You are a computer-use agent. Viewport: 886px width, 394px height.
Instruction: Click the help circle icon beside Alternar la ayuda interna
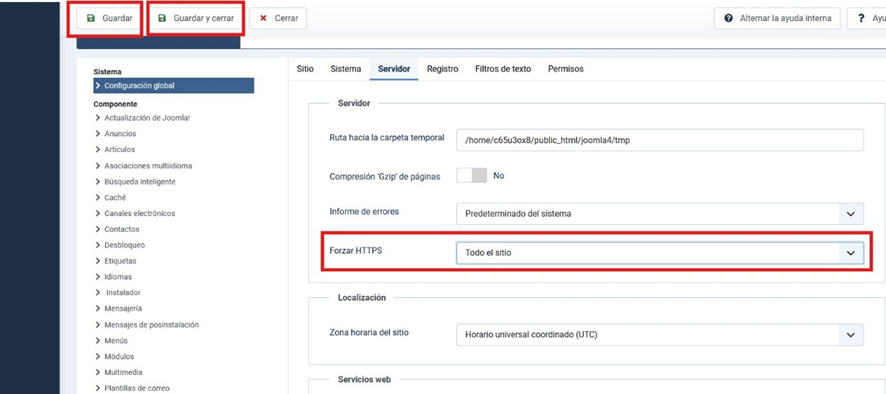coord(728,18)
